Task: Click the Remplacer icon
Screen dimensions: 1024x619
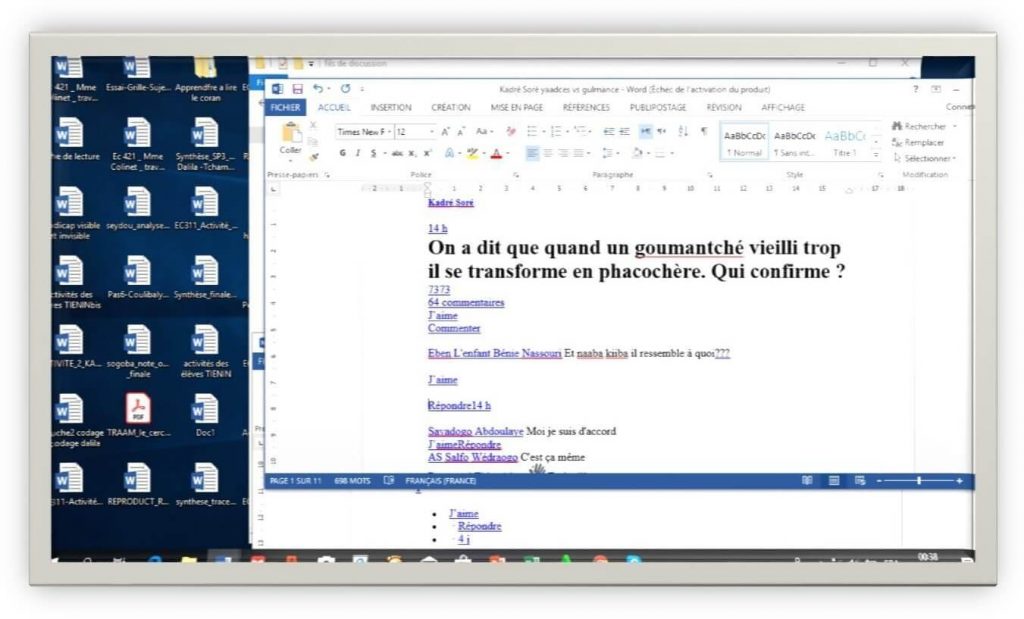Action: point(895,141)
